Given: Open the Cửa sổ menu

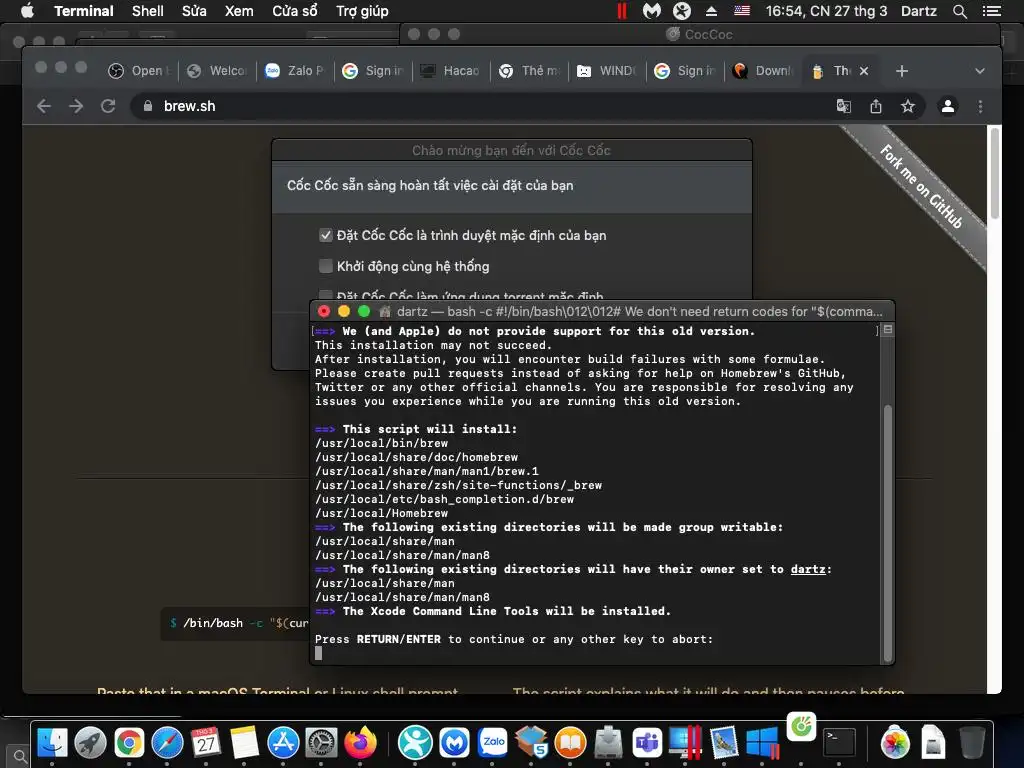Looking at the screenshot, I should coord(295,11).
